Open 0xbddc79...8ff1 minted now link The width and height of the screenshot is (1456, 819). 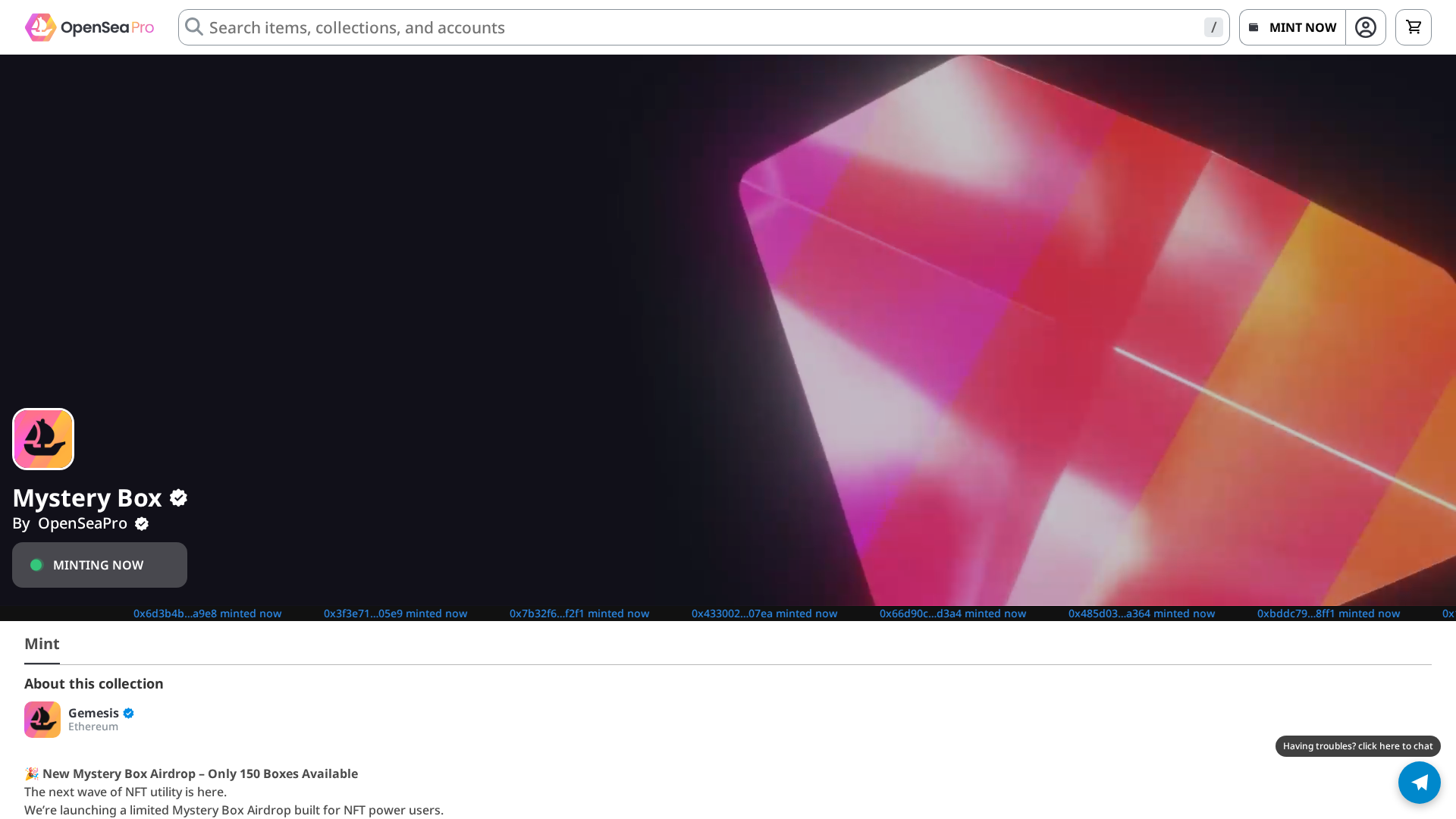click(1329, 613)
